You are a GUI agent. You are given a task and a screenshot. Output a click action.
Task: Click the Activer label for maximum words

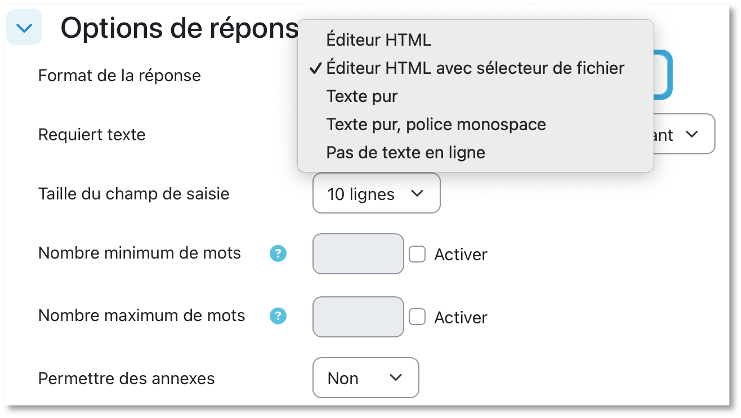click(x=460, y=317)
